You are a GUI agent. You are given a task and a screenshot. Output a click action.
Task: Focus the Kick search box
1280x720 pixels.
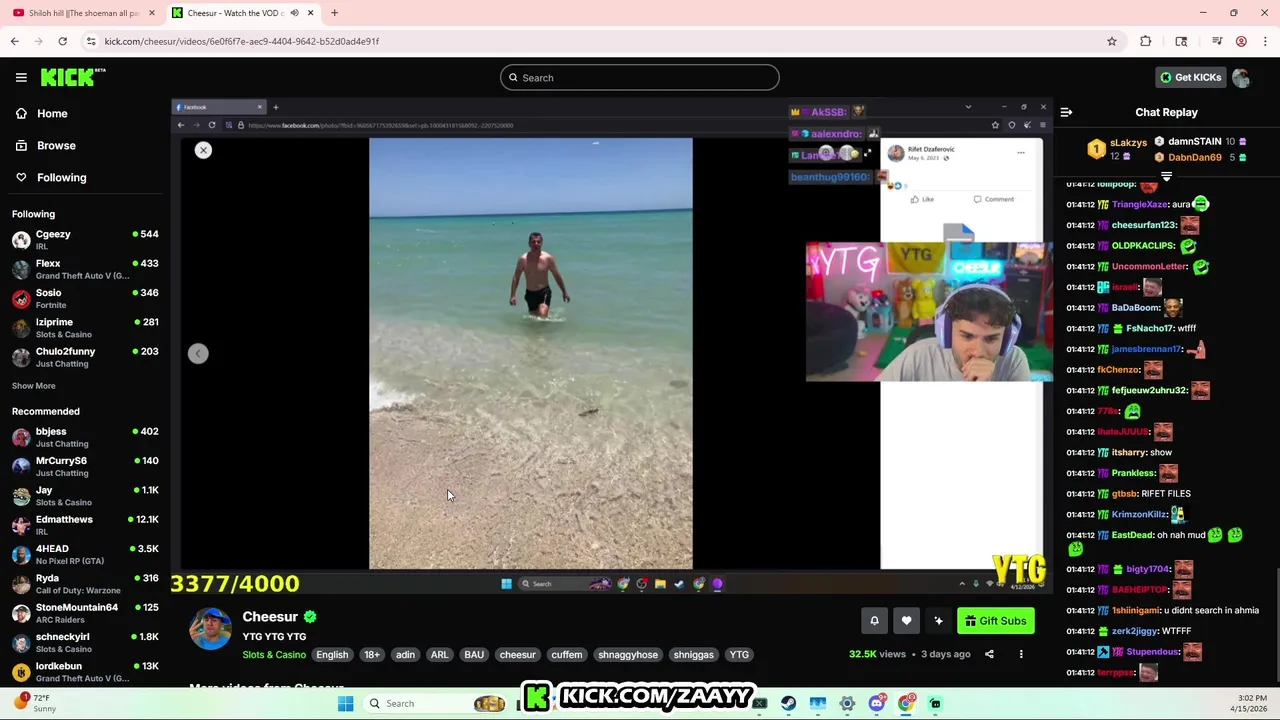[x=640, y=77]
